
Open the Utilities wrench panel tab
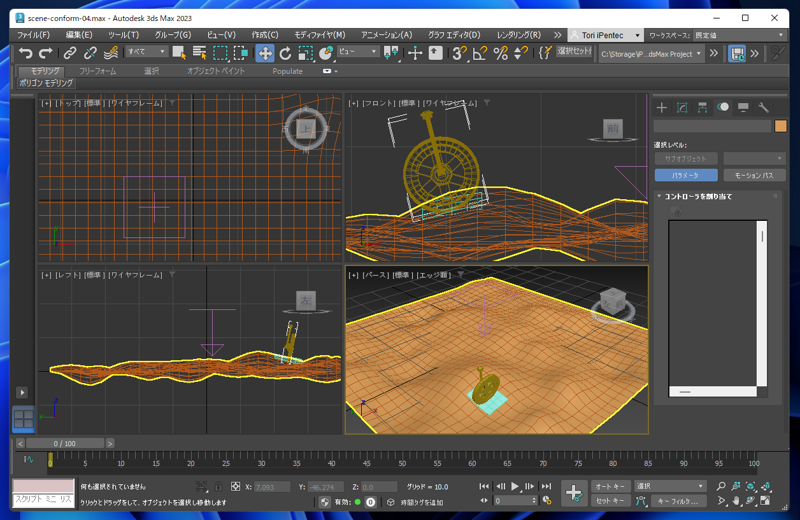(x=763, y=107)
